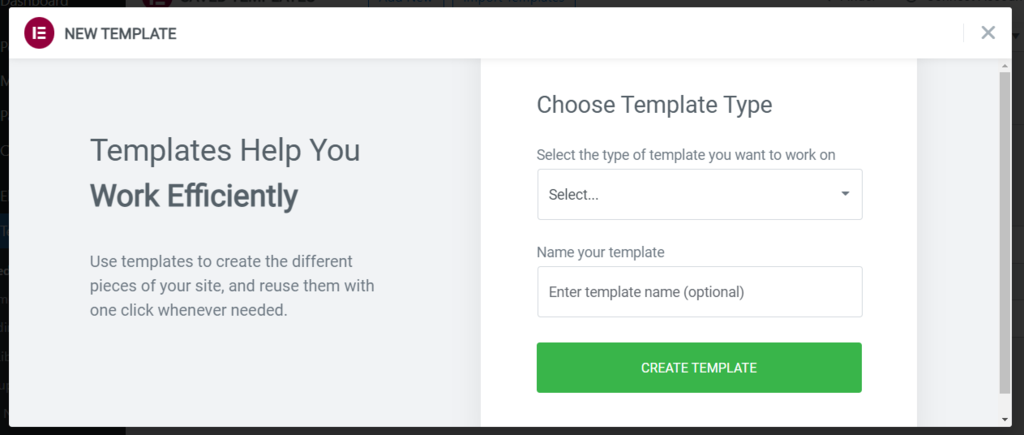Close the New Template dialog

pos(988,33)
